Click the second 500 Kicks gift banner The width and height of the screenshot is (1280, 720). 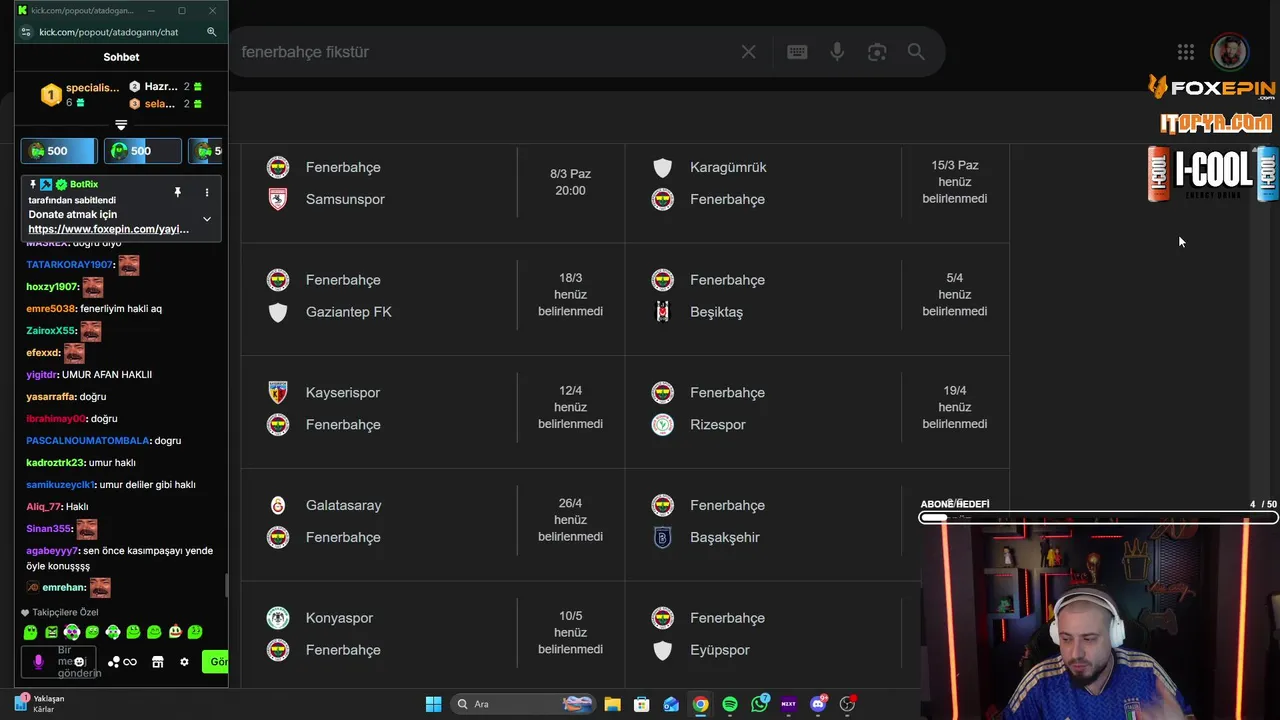point(142,151)
